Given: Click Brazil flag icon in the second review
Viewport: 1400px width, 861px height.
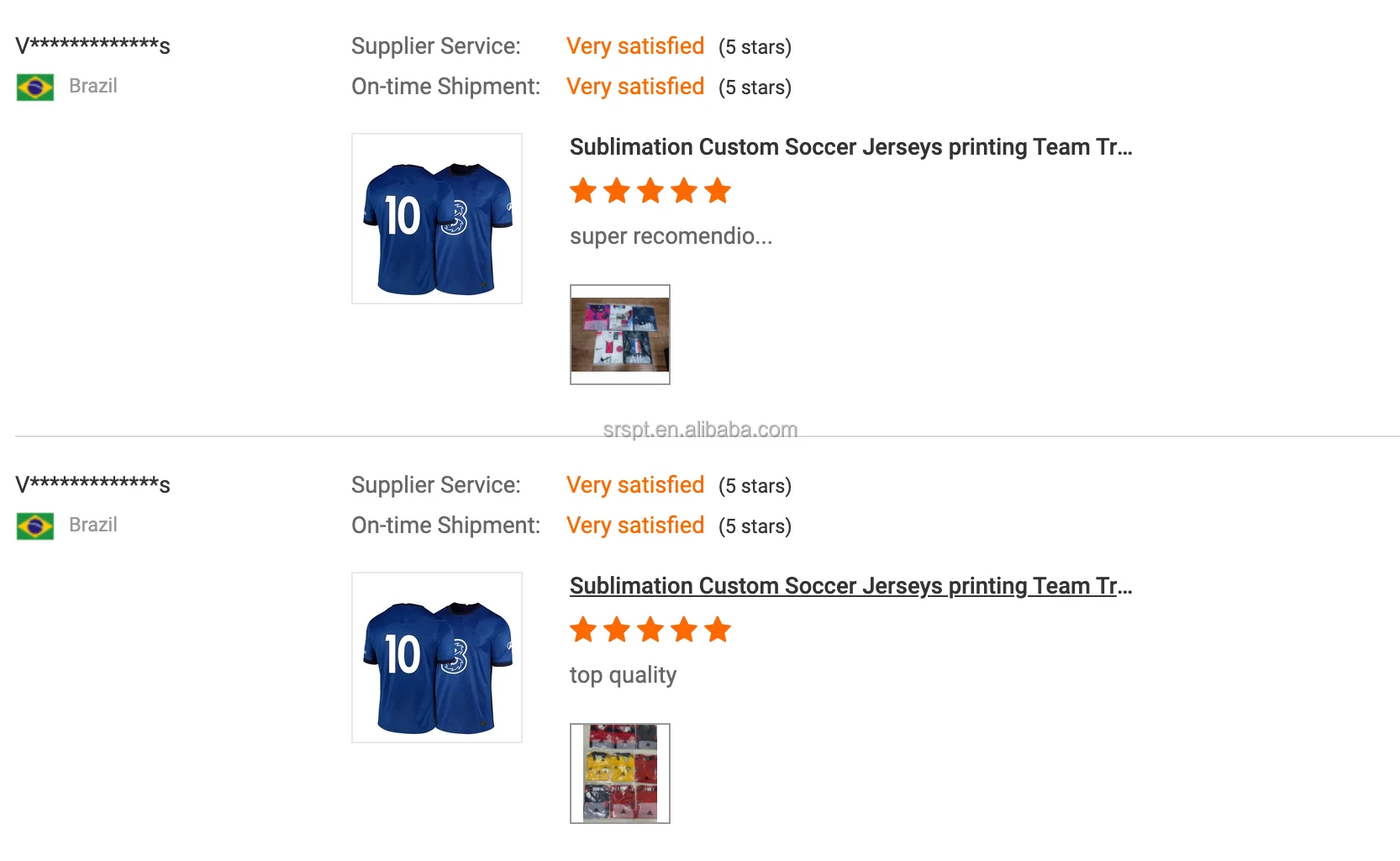Looking at the screenshot, I should point(35,526).
